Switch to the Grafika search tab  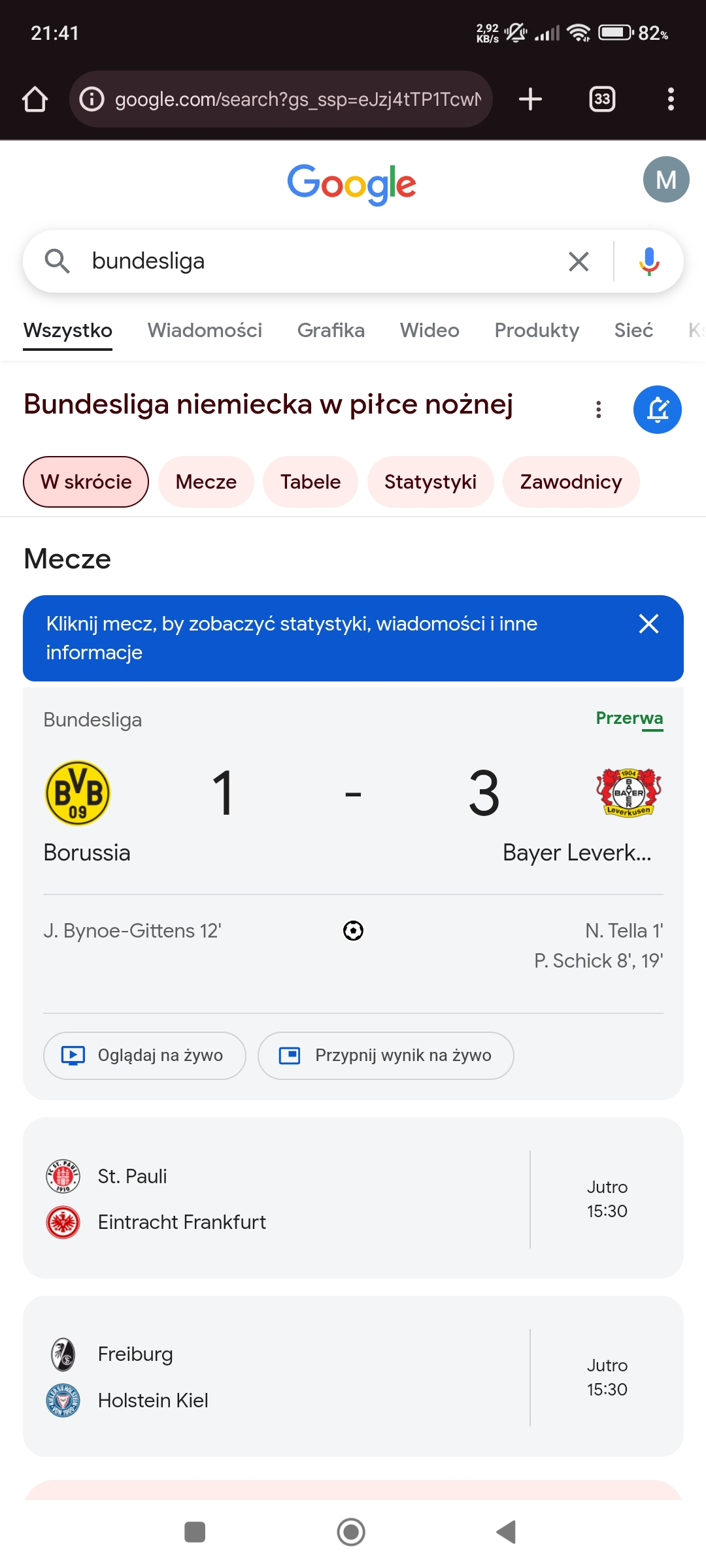pyautogui.click(x=331, y=331)
